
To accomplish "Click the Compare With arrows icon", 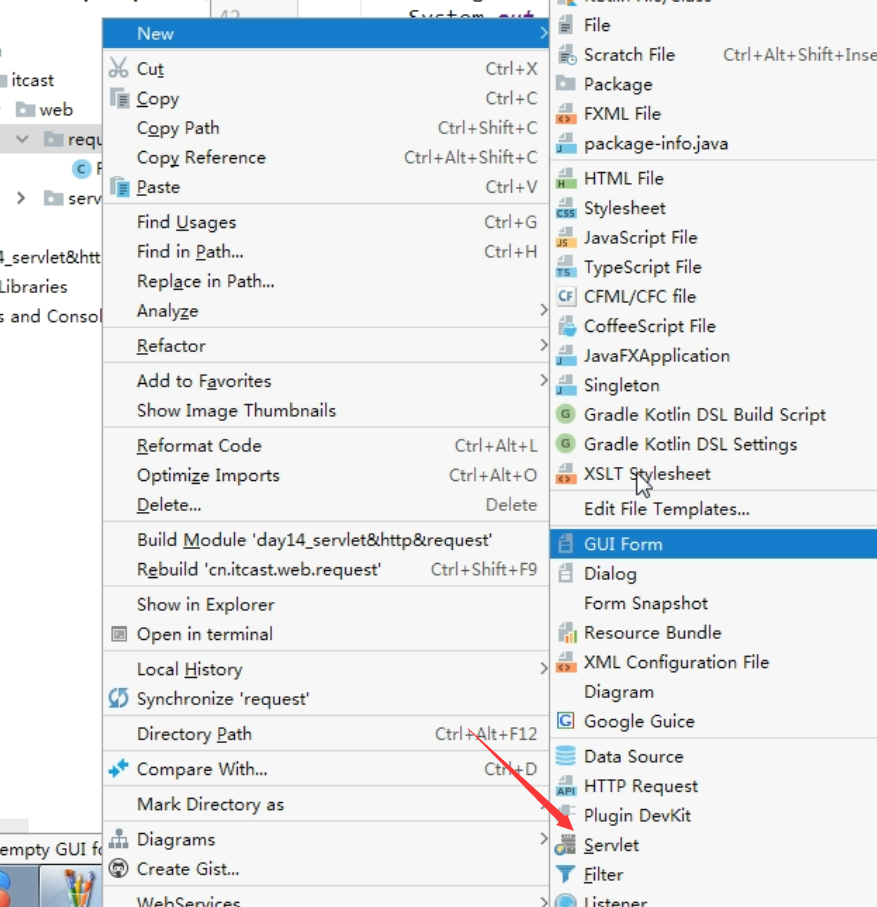I will (119, 769).
